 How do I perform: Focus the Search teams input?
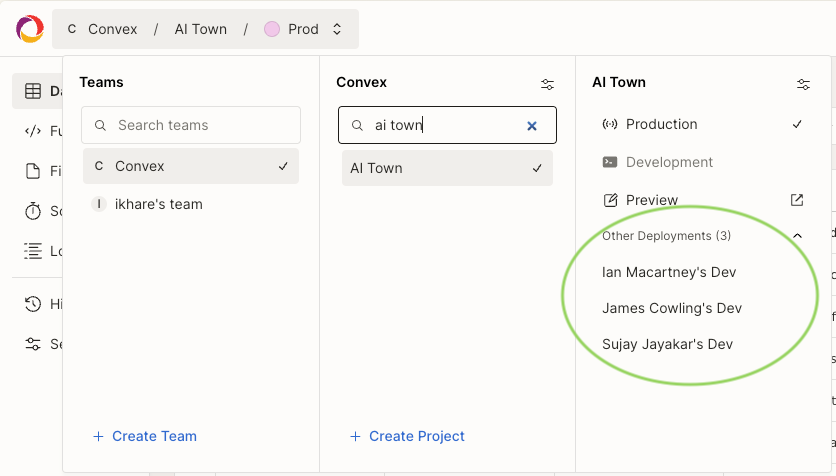pos(191,125)
